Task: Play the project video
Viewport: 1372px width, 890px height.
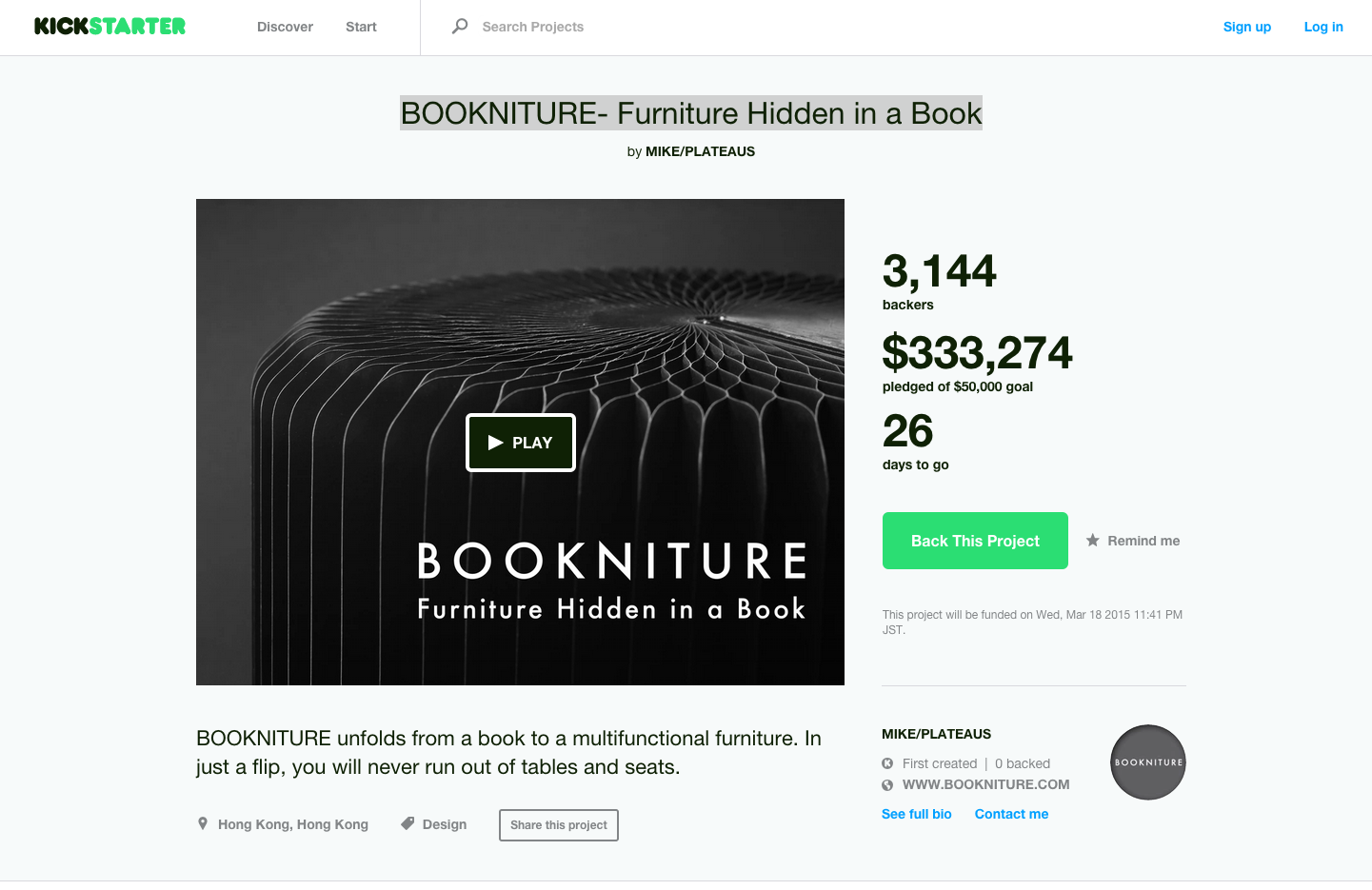Action: pos(521,443)
